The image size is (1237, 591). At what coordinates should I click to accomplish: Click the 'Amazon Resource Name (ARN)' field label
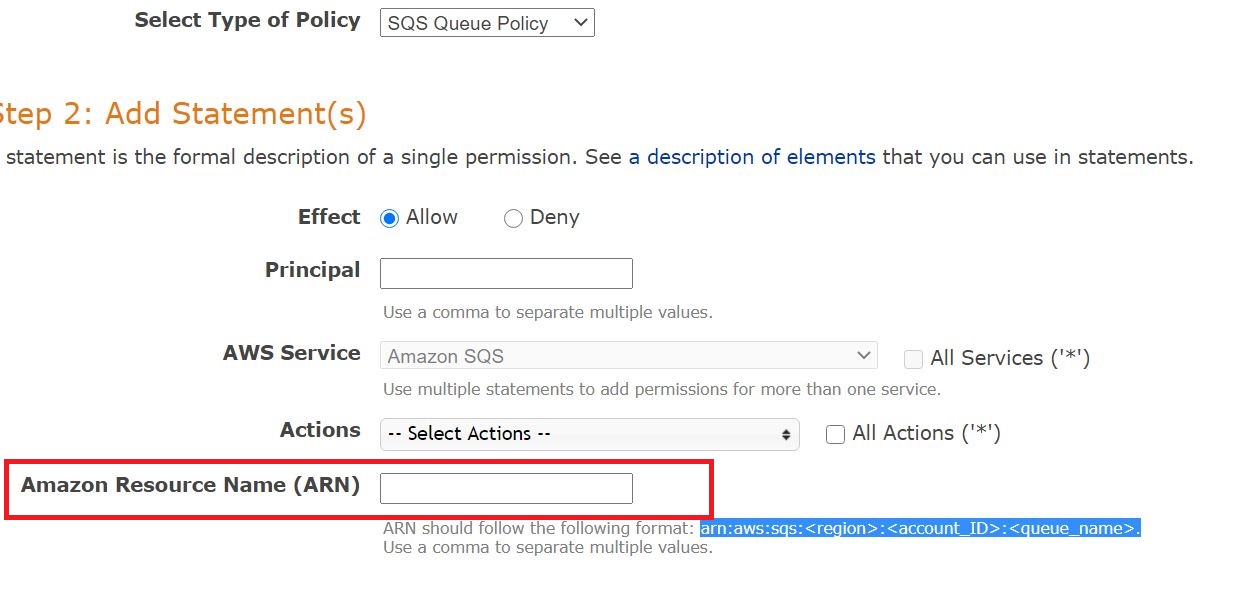click(x=191, y=485)
